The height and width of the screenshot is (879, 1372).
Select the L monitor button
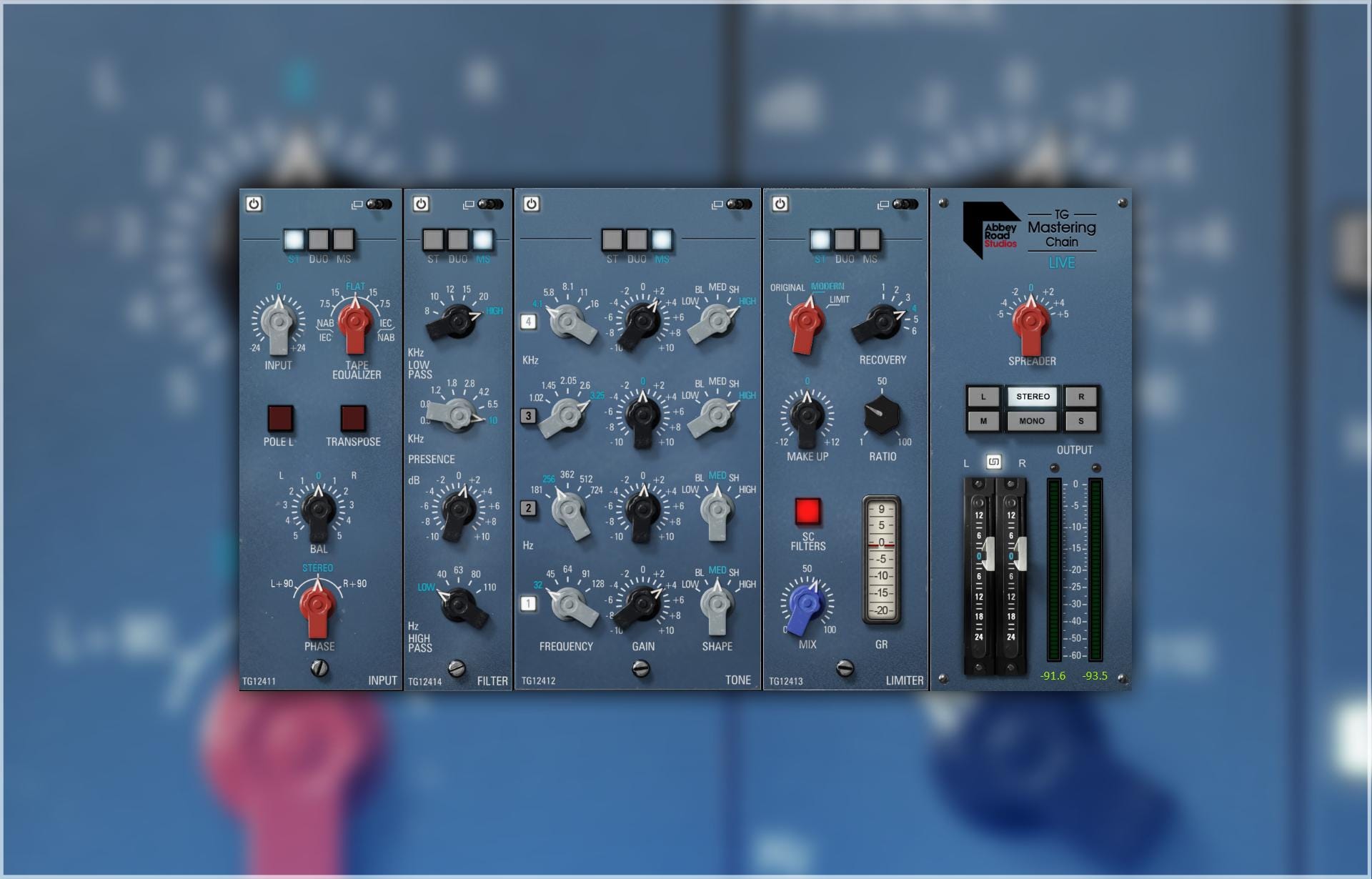[x=983, y=397]
